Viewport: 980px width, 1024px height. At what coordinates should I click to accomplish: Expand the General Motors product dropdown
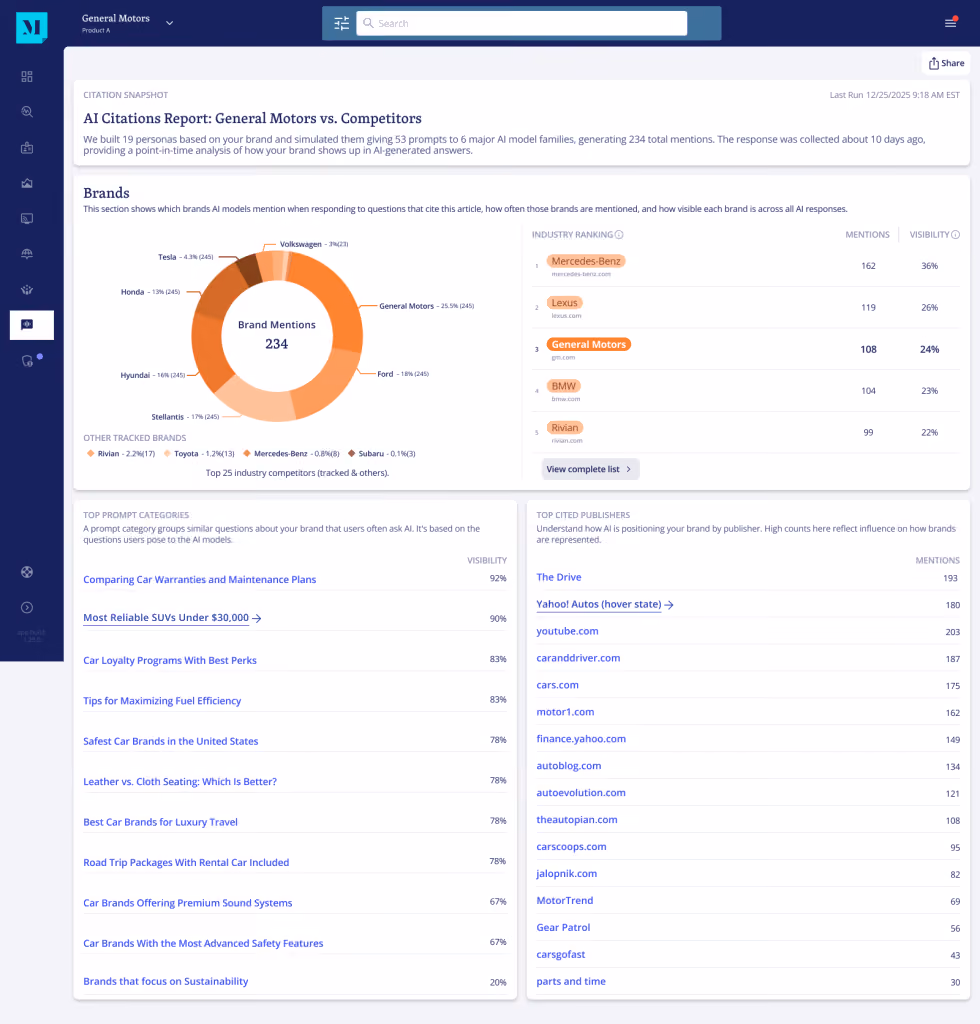[169, 23]
